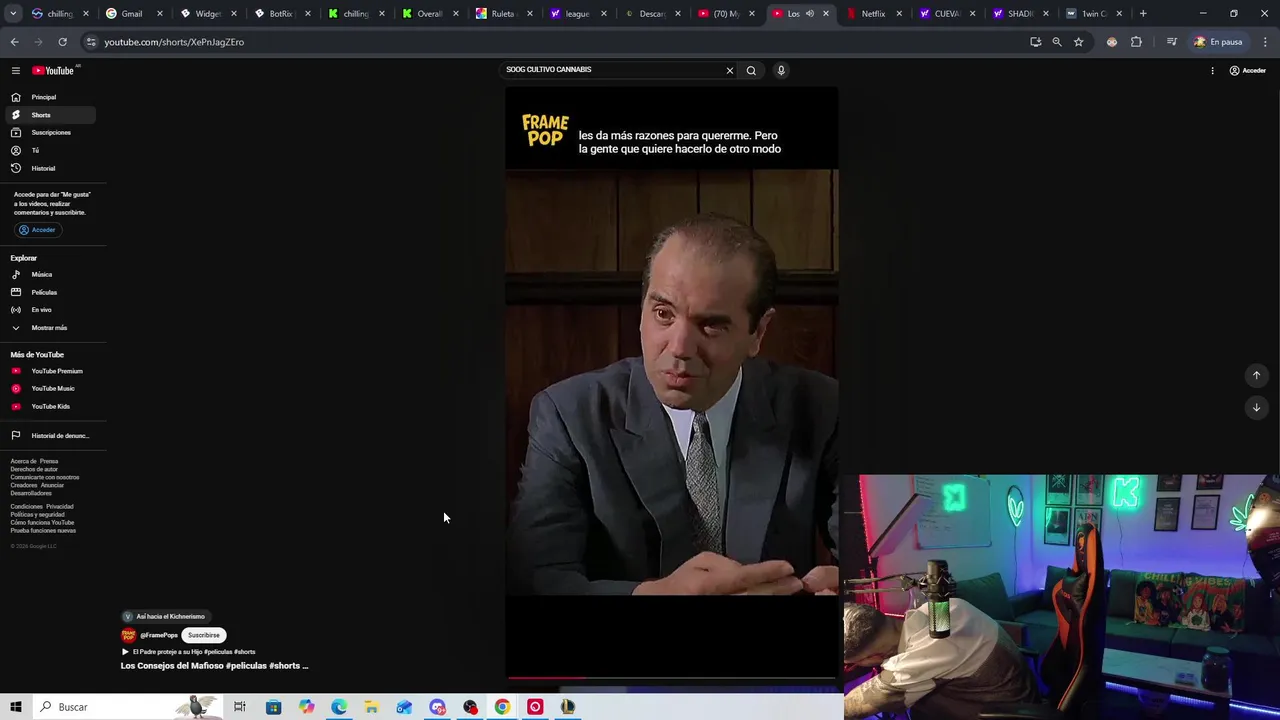The height and width of the screenshot is (720, 1280).
Task: Click the Prensa footer link
Action: [49, 461]
